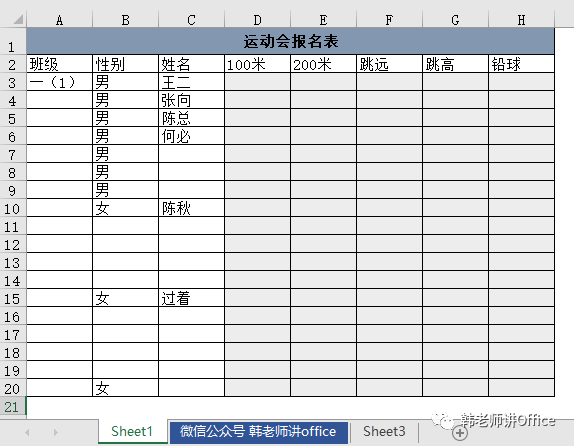Select row 21 header

pyautogui.click(x=13, y=407)
